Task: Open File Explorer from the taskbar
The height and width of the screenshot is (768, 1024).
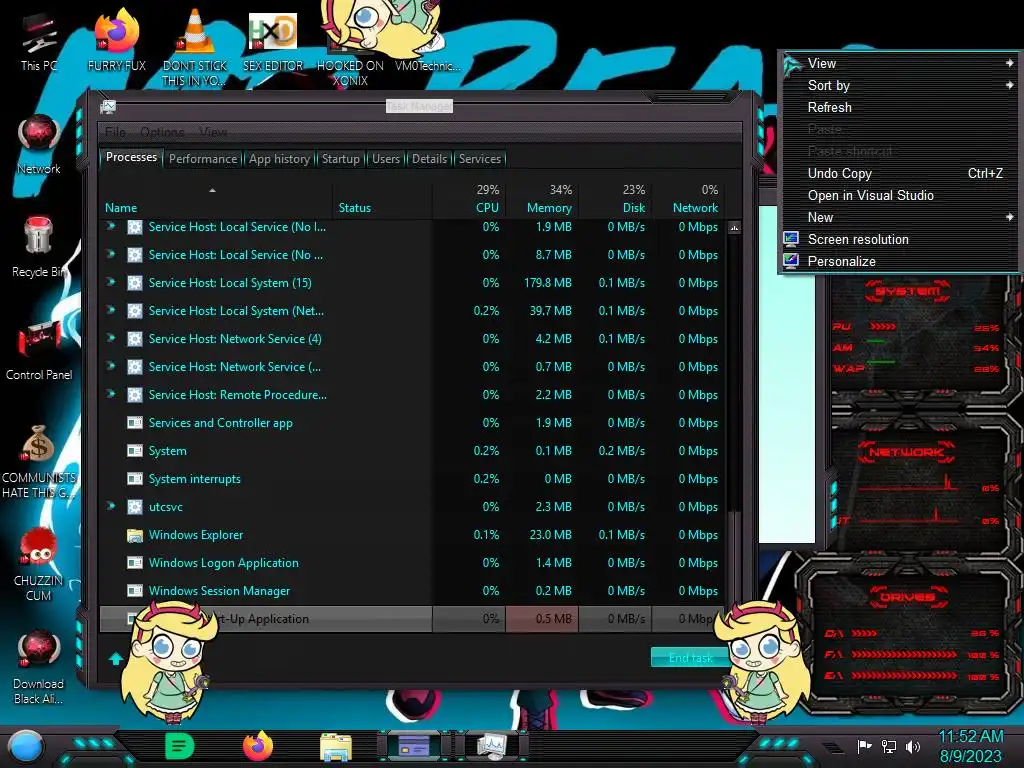Action: [x=336, y=747]
